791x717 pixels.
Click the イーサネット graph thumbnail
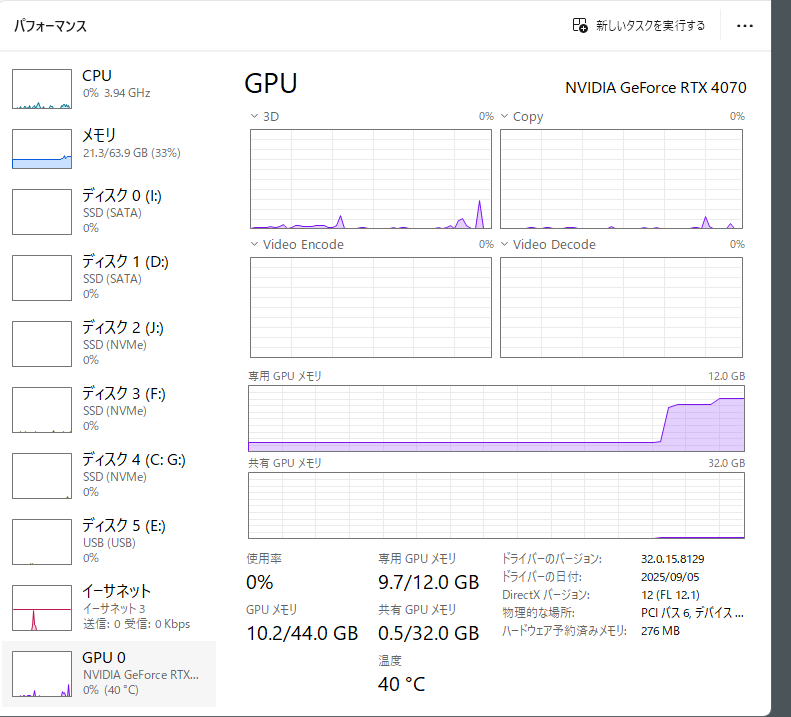click(42, 608)
